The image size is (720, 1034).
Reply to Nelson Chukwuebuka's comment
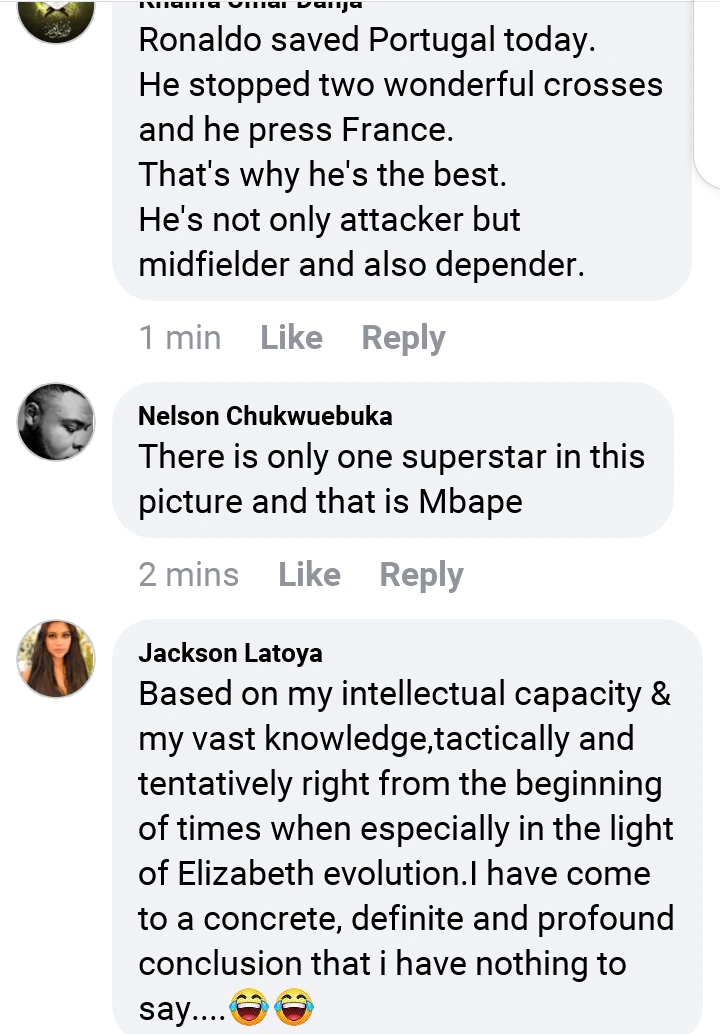pyautogui.click(x=421, y=574)
